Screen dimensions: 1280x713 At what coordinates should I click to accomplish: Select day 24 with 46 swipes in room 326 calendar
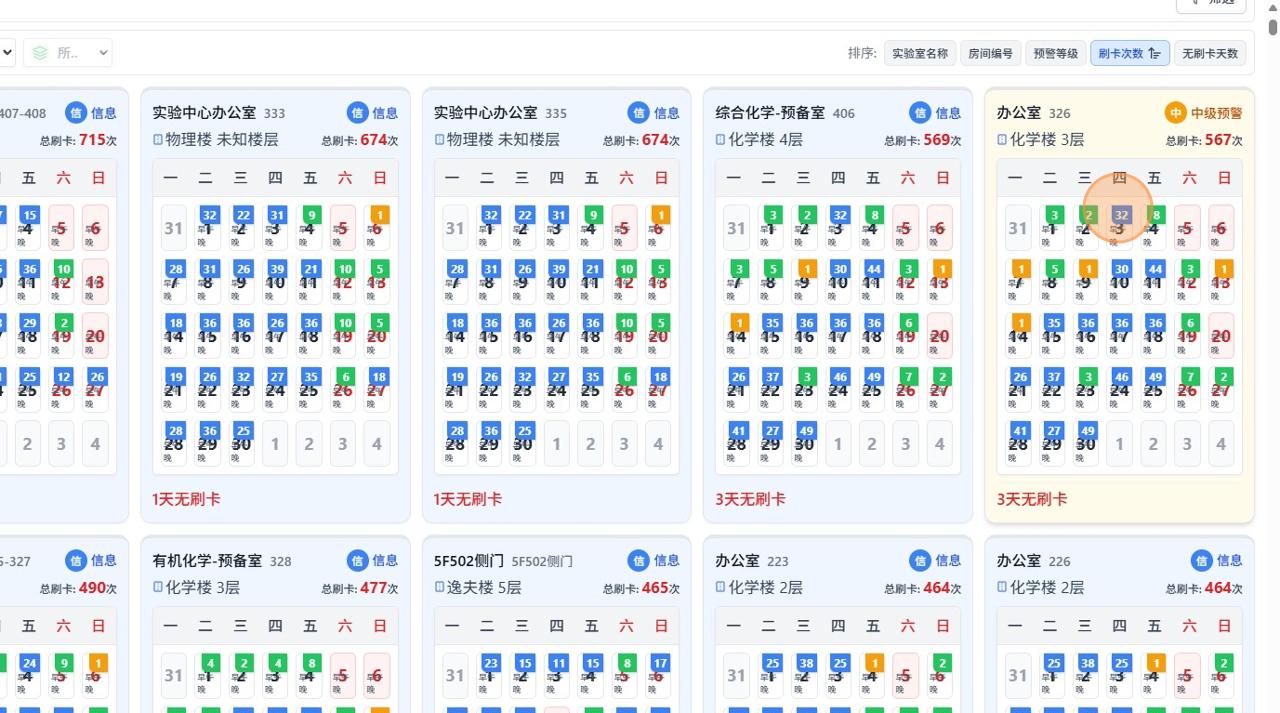pos(1120,390)
